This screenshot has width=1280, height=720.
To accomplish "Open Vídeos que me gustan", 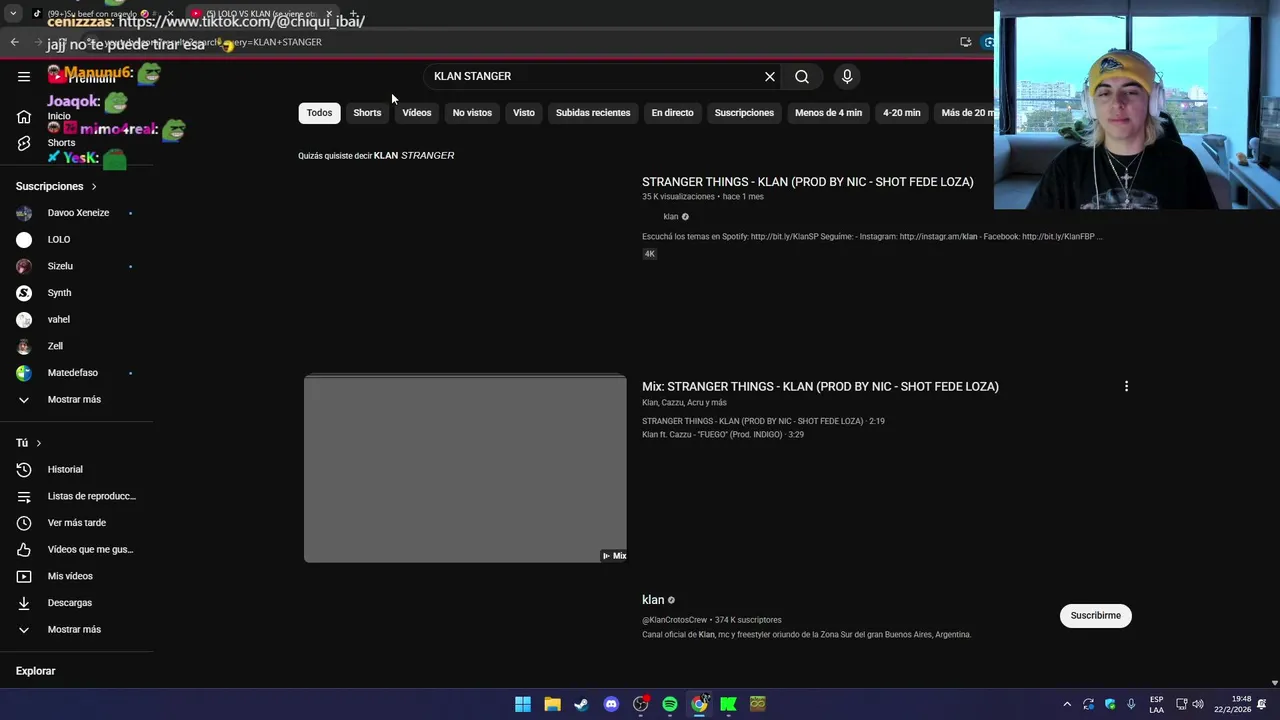I will 77,549.
